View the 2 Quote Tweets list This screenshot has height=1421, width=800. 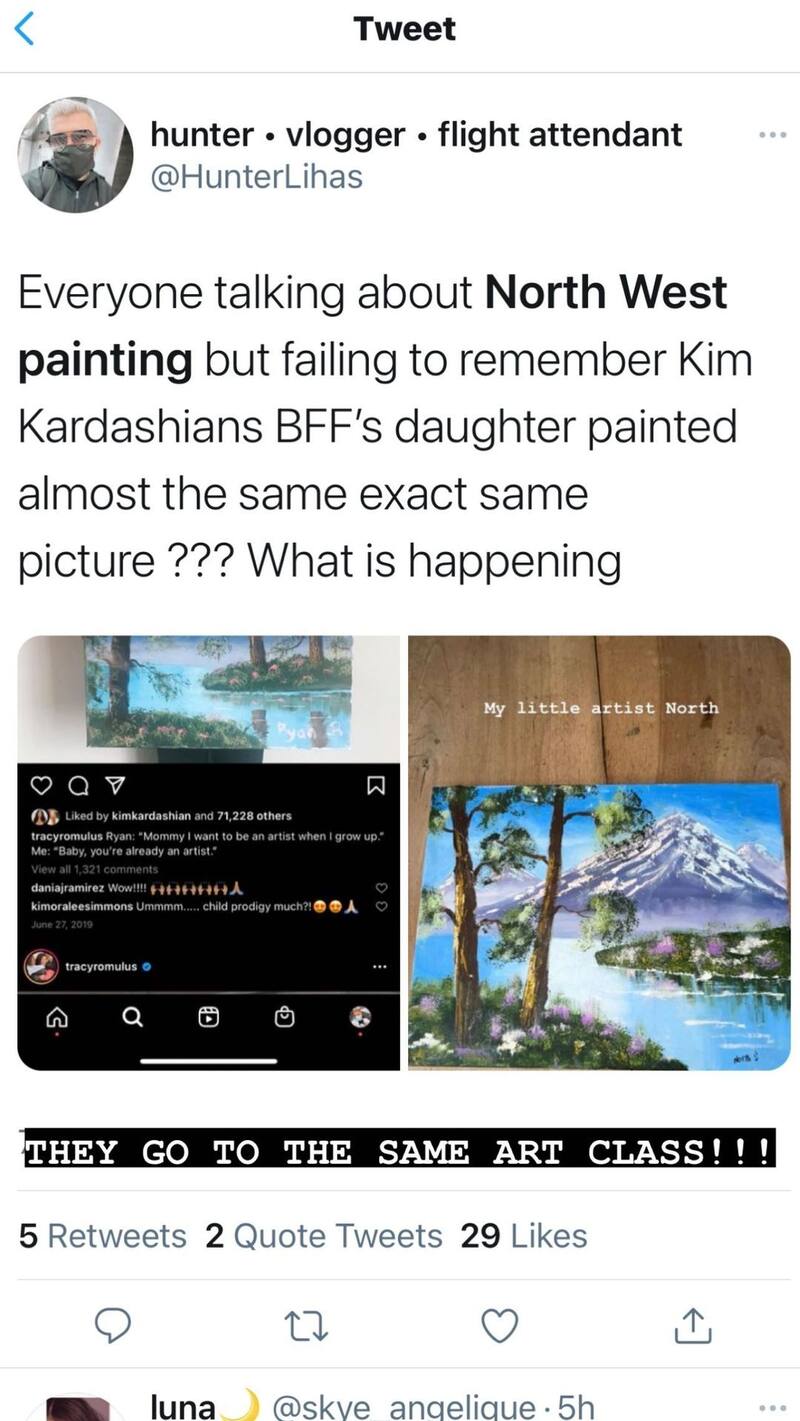point(323,1236)
